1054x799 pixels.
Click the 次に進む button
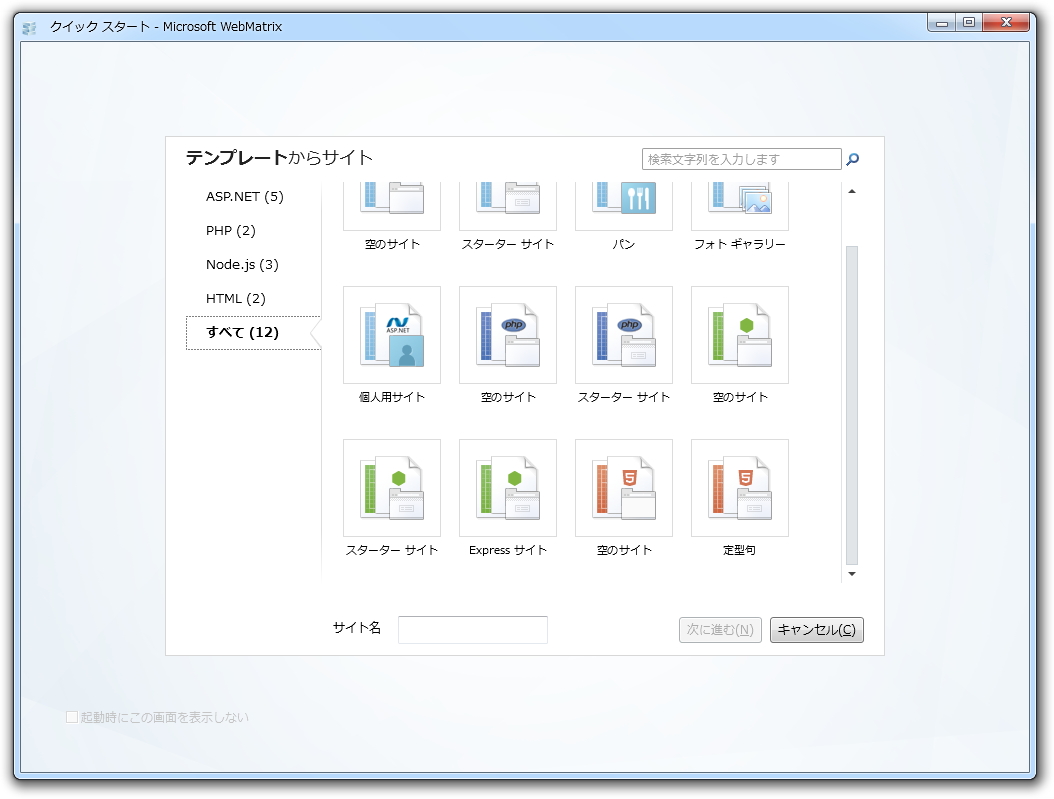point(719,629)
